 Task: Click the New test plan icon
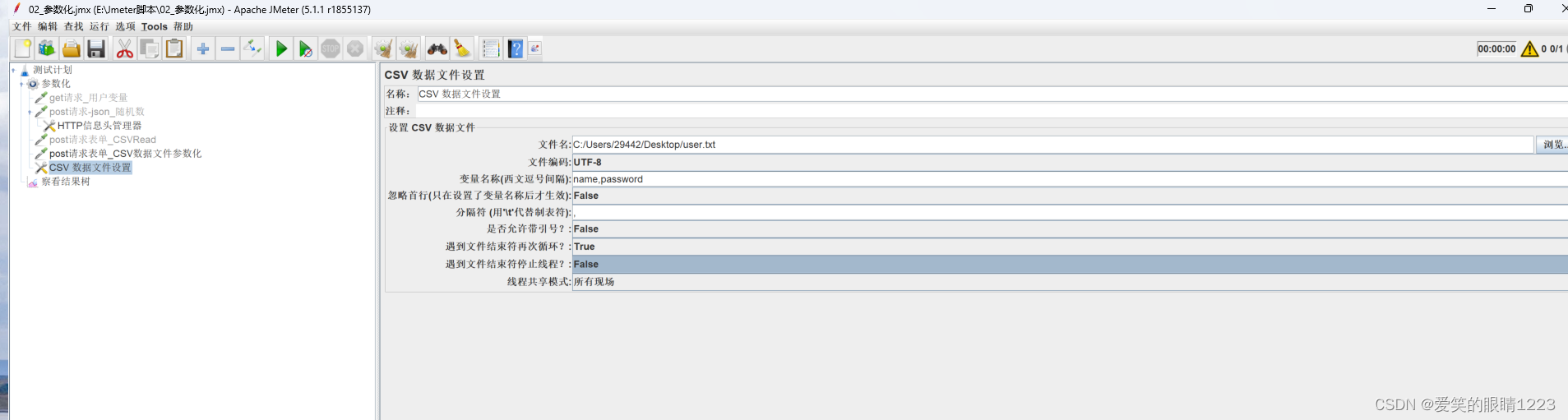click(22, 48)
